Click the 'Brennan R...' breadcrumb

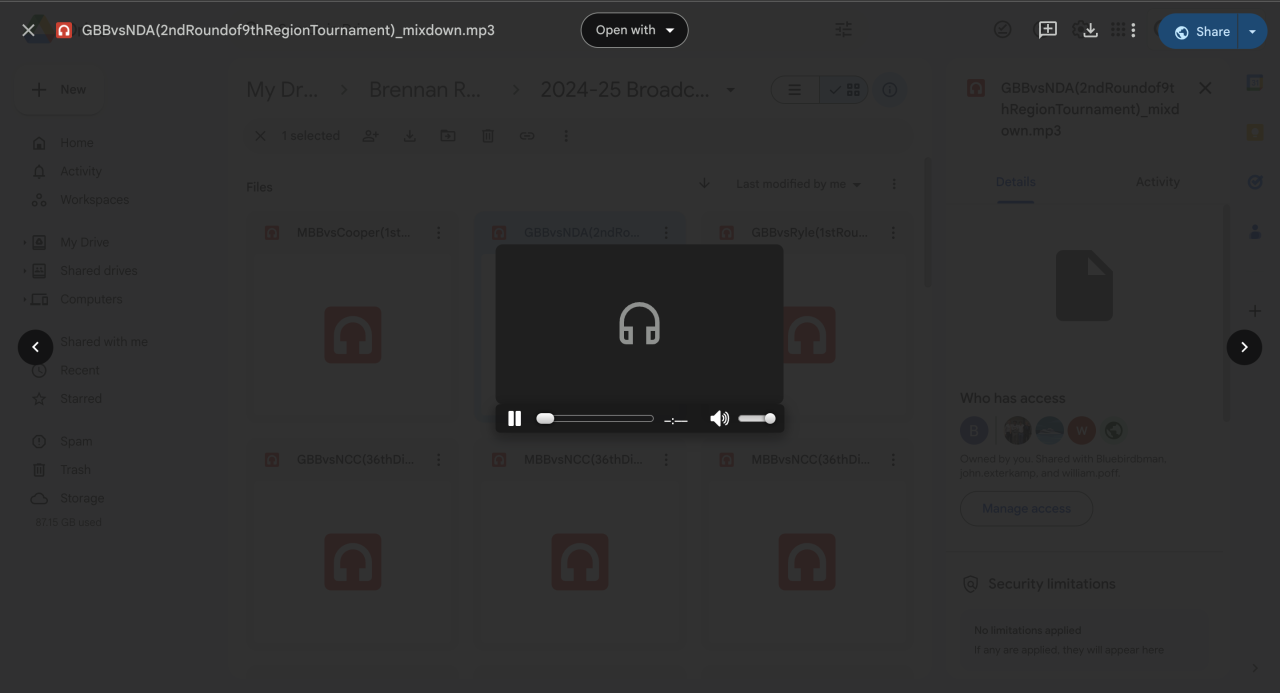[425, 89]
